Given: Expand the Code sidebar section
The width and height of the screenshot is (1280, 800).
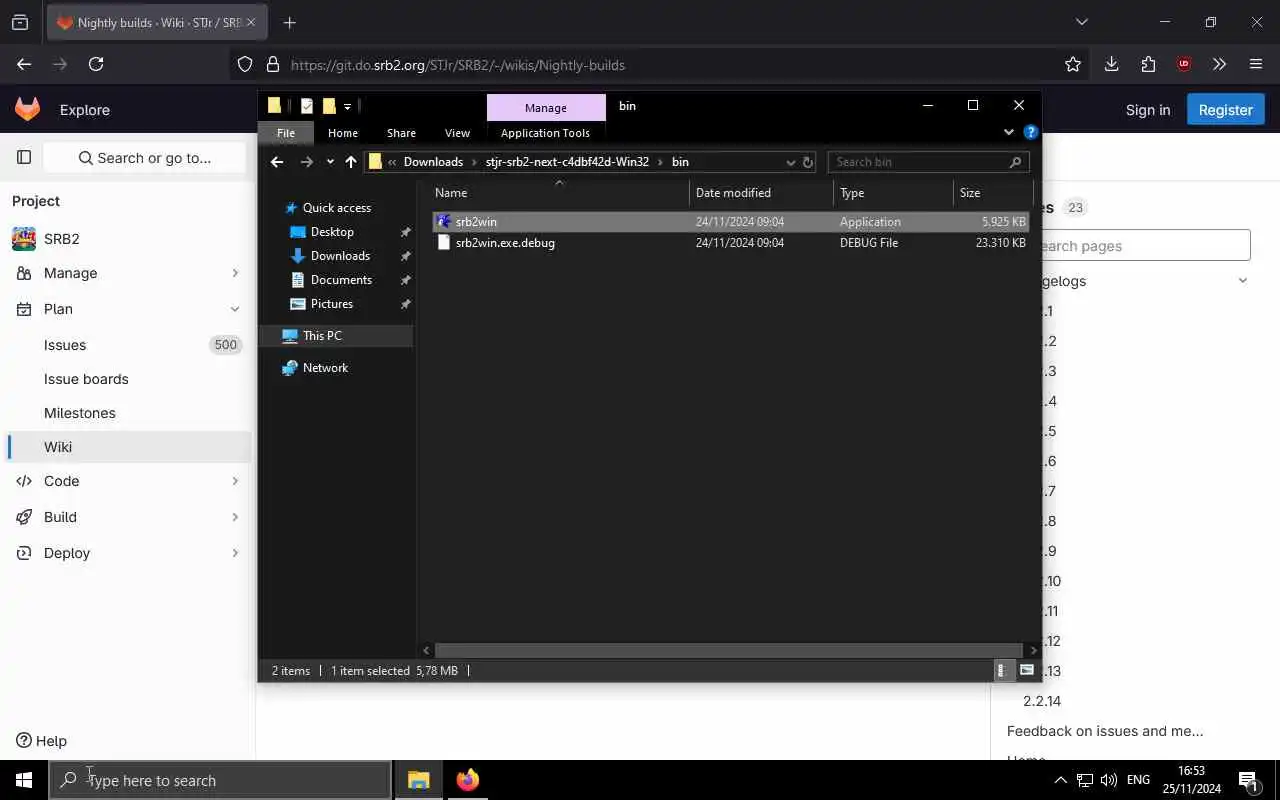Looking at the screenshot, I should pos(235,481).
